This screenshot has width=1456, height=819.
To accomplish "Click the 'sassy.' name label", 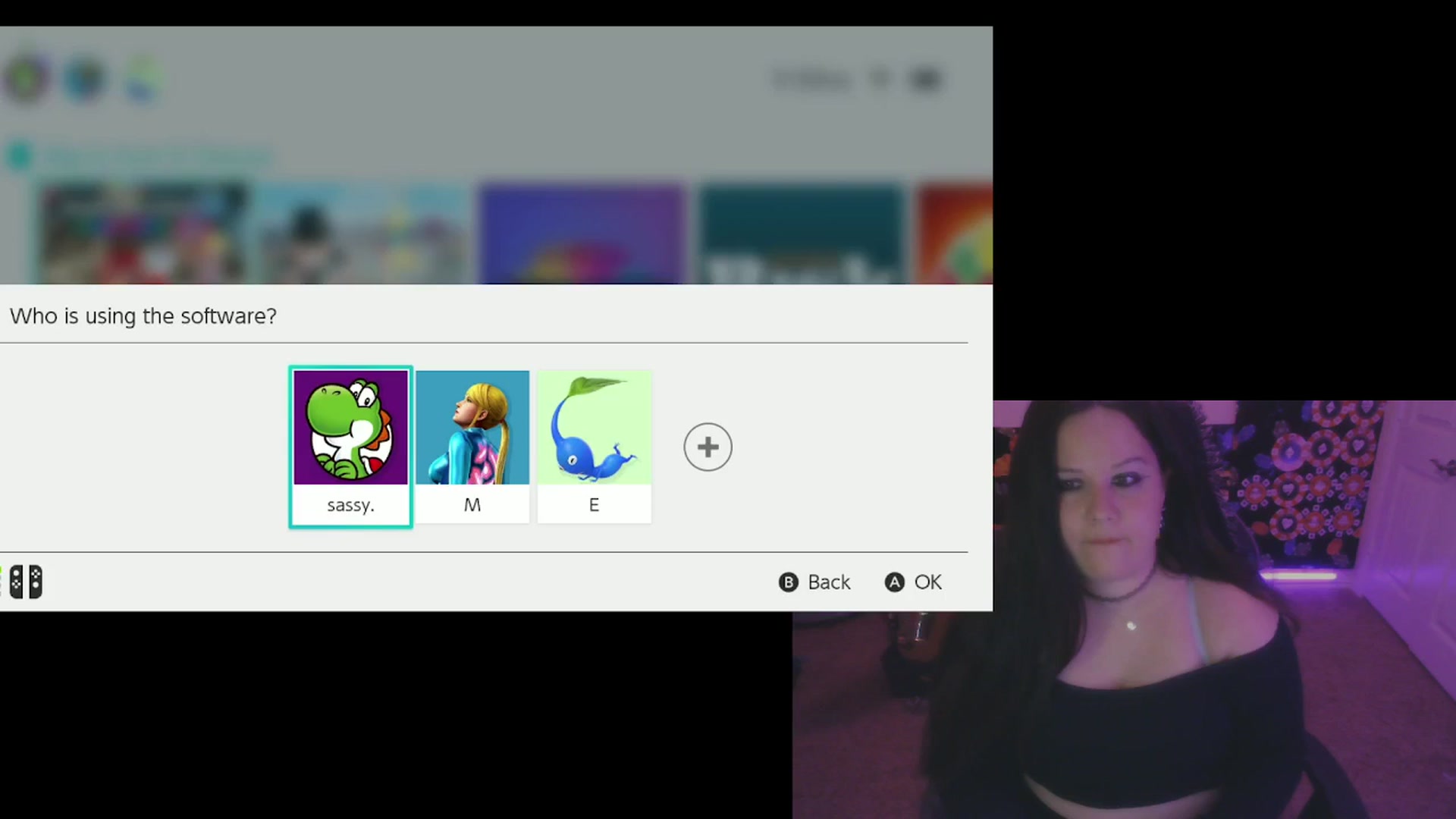I will tap(350, 505).
